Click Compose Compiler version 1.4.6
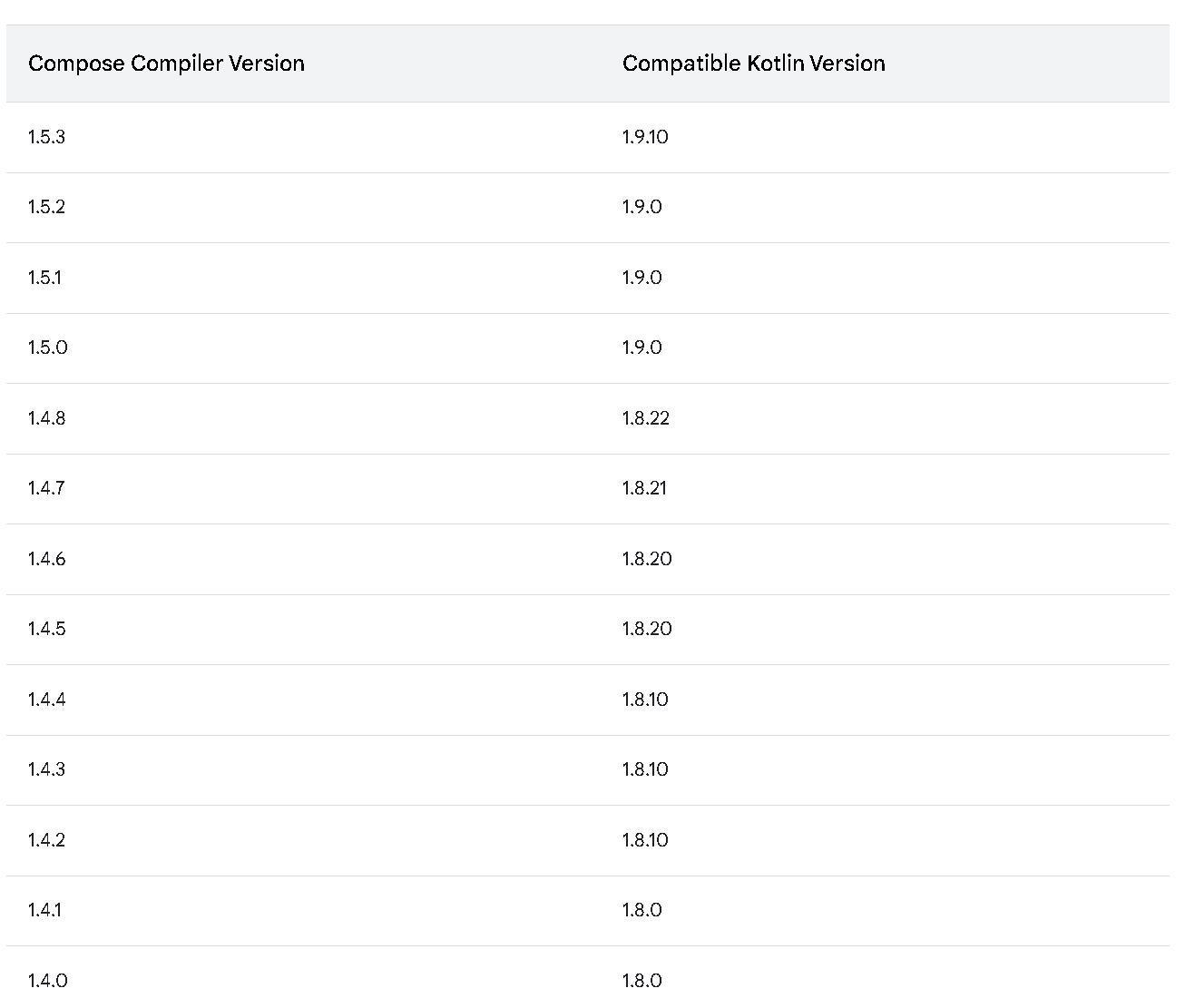This screenshot has height=1008, width=1185. 46,559
